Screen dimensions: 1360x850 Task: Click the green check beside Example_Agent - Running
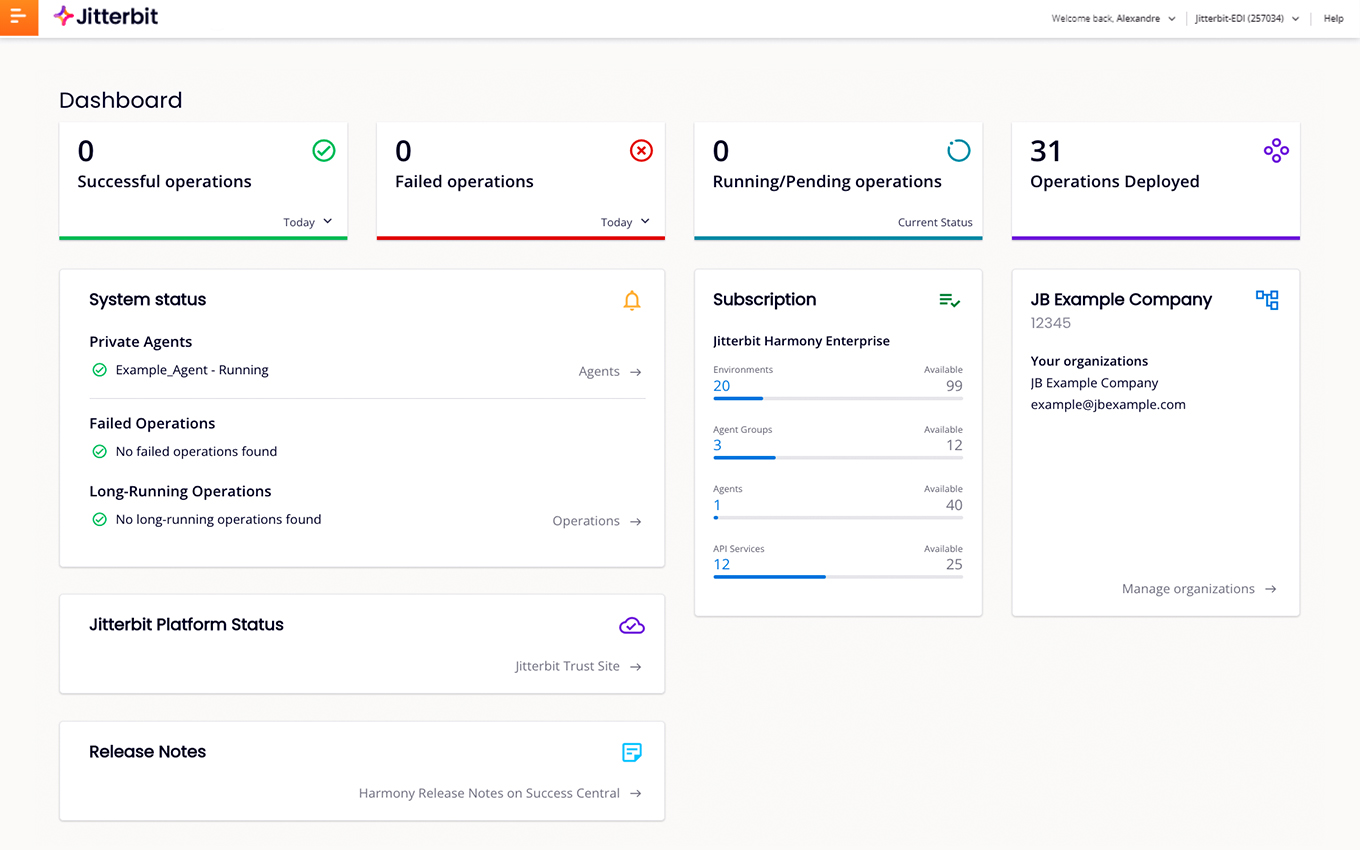[x=99, y=370]
